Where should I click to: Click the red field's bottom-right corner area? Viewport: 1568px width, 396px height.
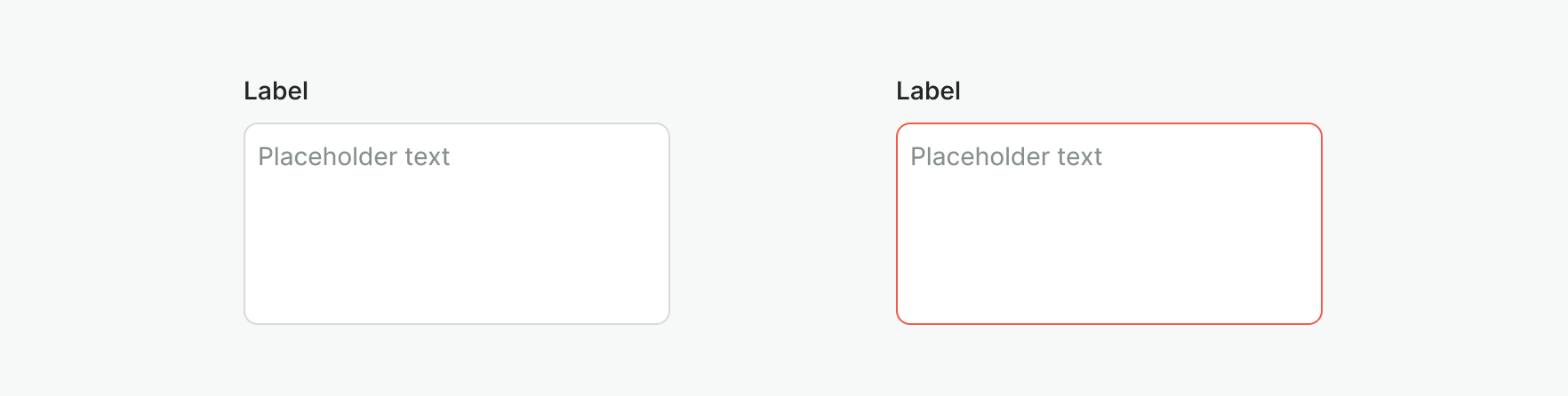[x=1307, y=310]
